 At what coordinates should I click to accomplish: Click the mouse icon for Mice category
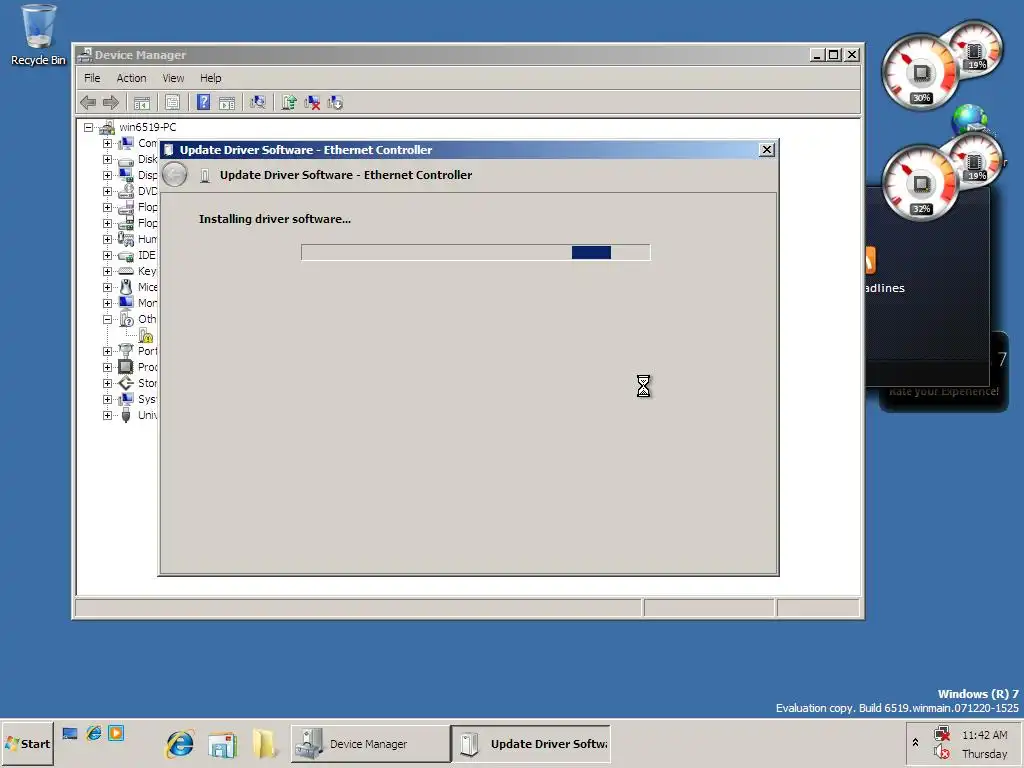tap(126, 287)
